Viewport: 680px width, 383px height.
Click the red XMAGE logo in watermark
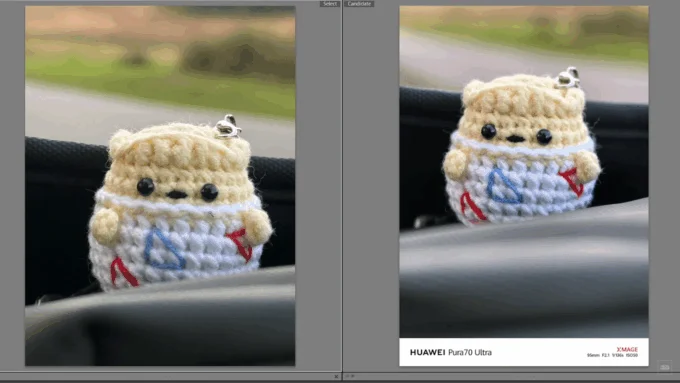coord(627,349)
